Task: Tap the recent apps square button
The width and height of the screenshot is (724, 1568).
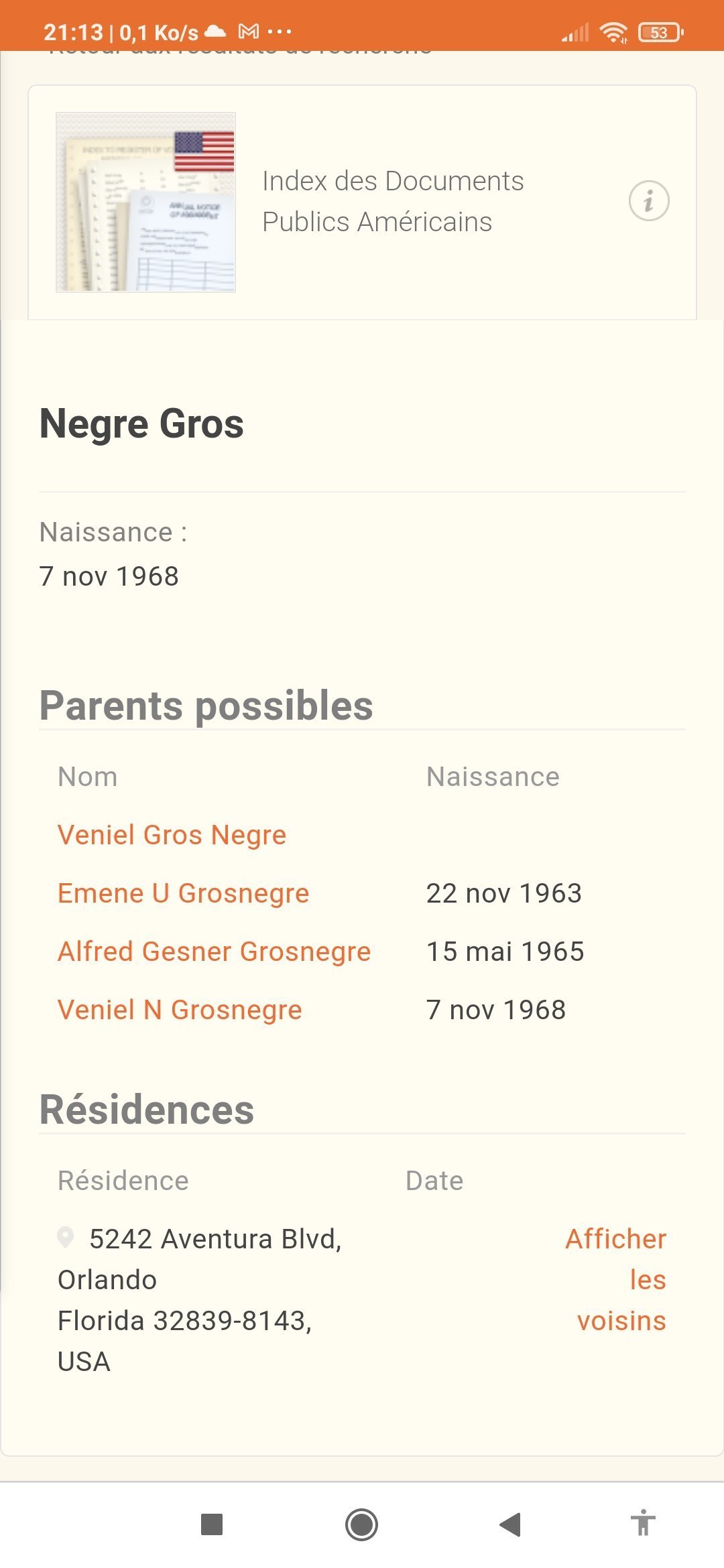Action: [x=212, y=1524]
